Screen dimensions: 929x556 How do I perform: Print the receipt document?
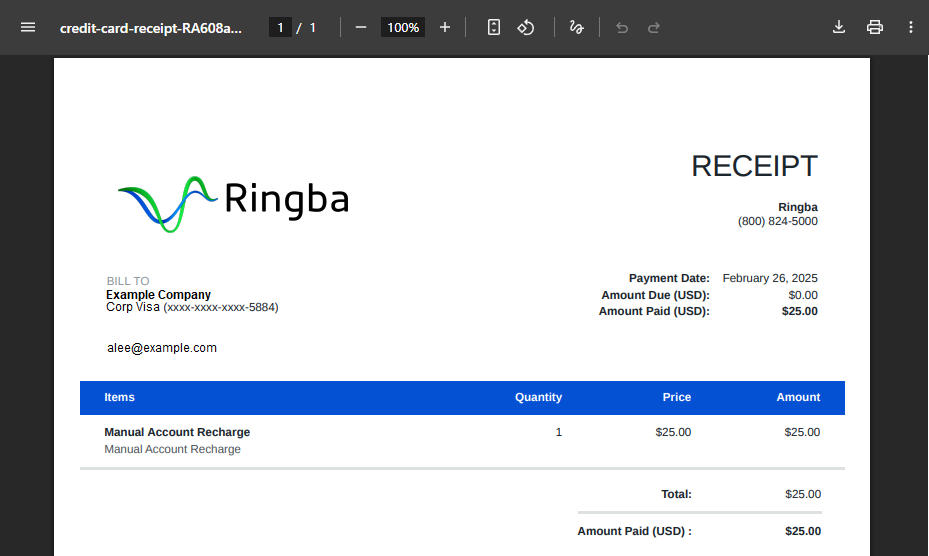(x=874, y=27)
